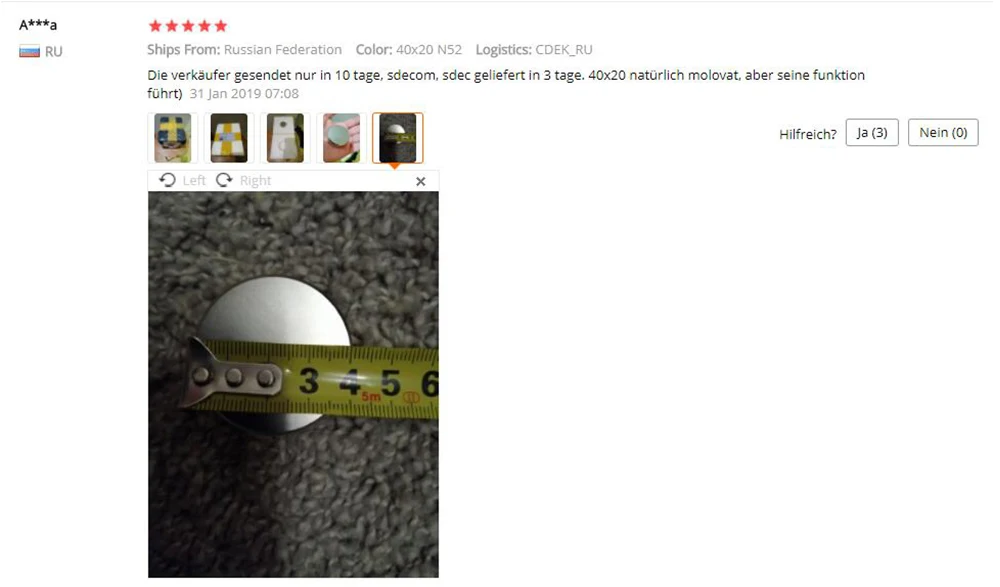
Task: Open the second checkered-box photo thumbnail
Action: 229,138
